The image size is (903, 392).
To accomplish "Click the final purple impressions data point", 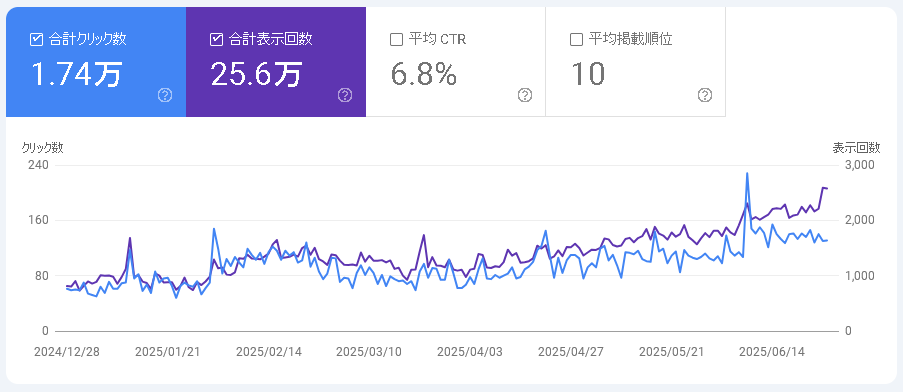I will (x=827, y=188).
